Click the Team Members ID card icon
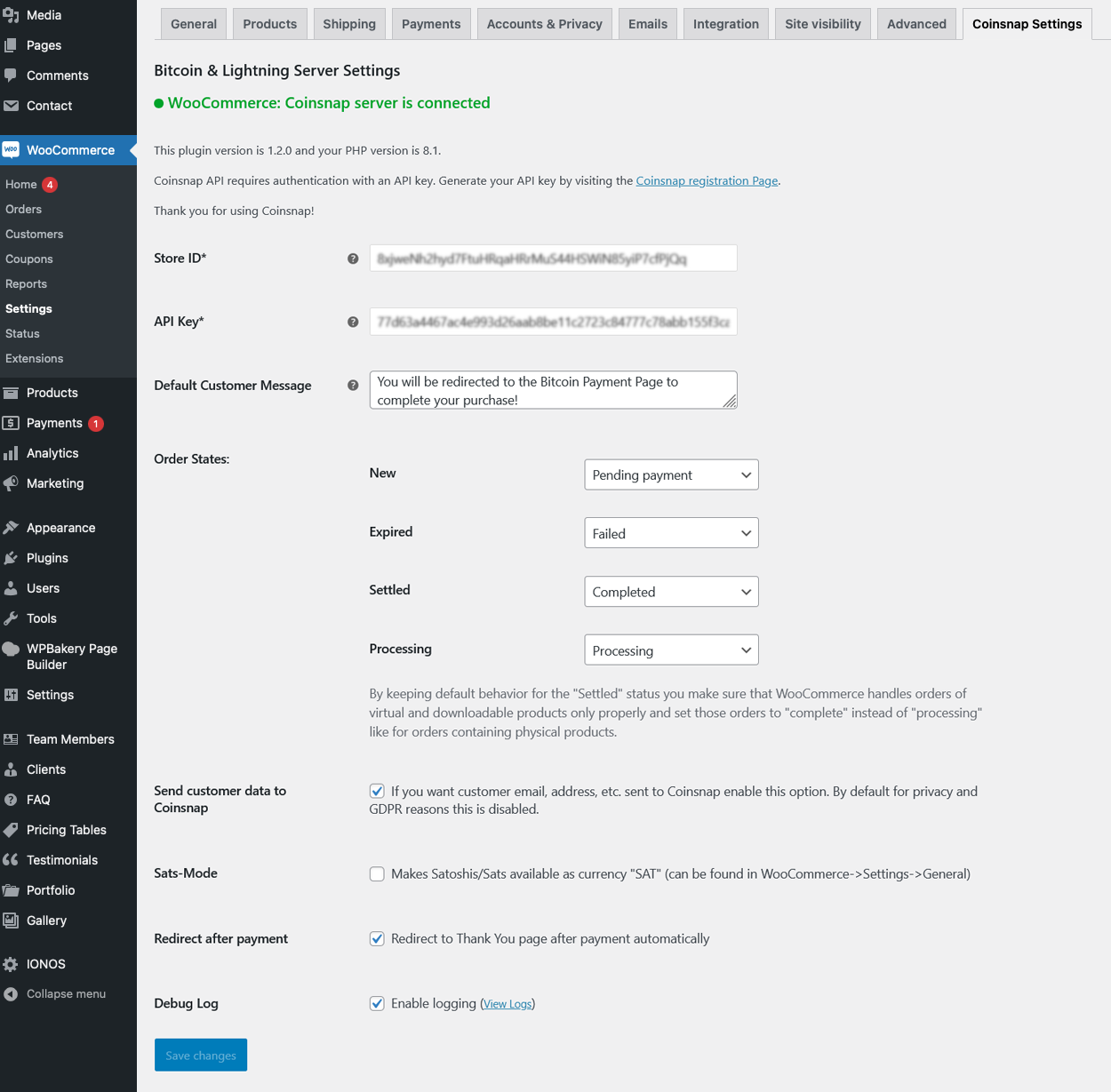Screen dimensions: 1111x1092 click(x=11, y=739)
